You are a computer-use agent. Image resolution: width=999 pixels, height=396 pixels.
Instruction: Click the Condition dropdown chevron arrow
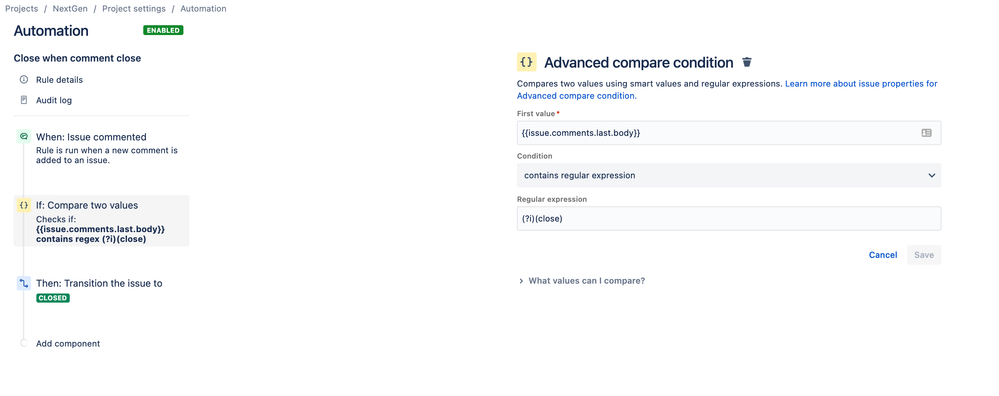coord(931,175)
